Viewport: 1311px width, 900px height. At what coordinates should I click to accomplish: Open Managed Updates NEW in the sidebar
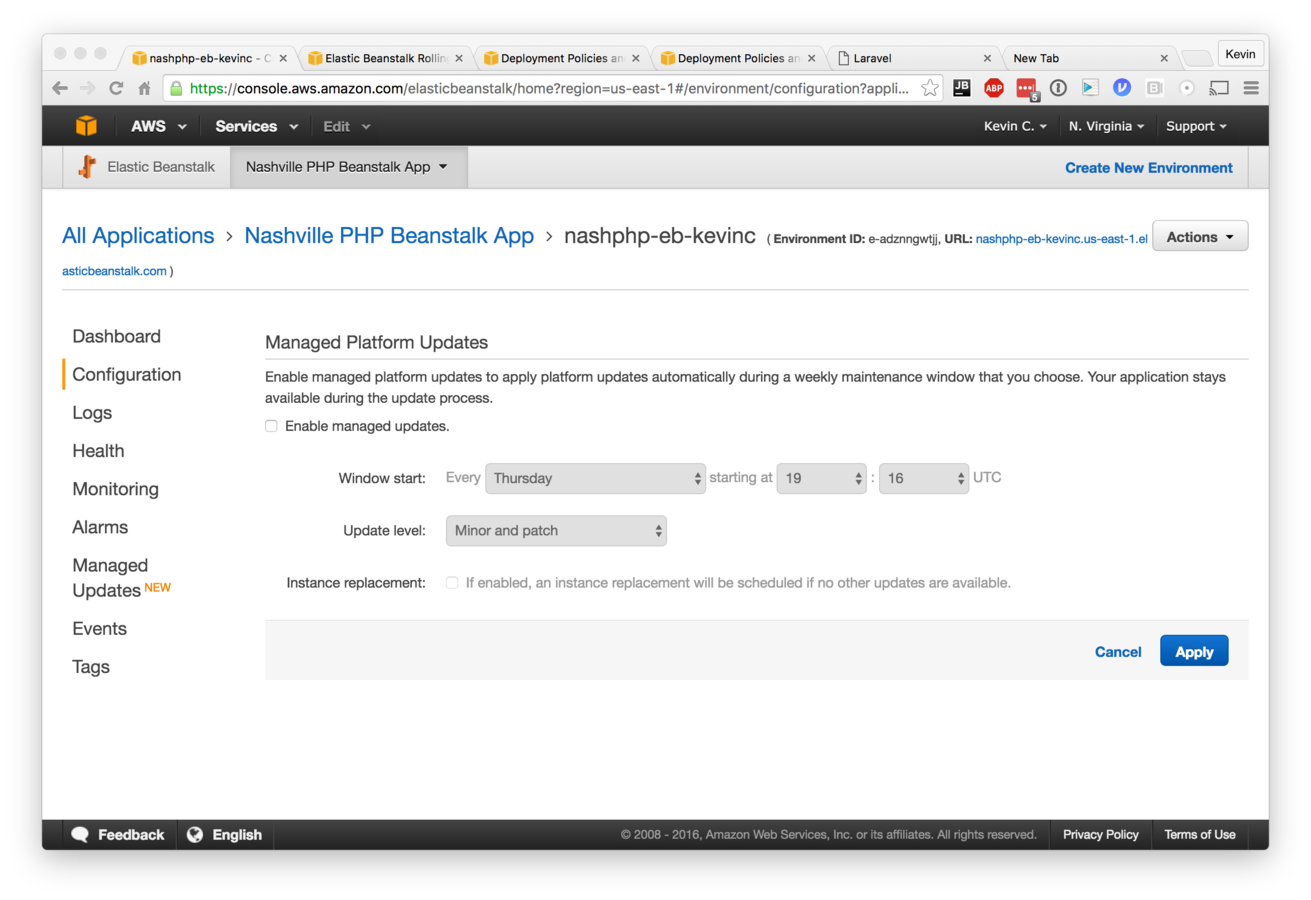[121, 578]
